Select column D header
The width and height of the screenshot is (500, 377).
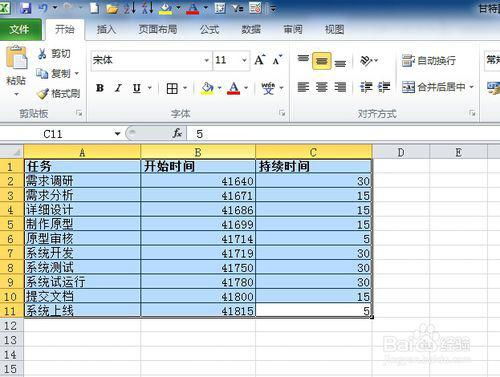tap(401, 152)
